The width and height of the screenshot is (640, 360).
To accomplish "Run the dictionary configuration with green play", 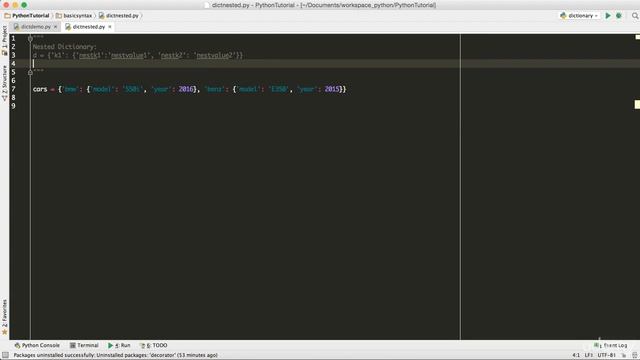I will 608,16.
